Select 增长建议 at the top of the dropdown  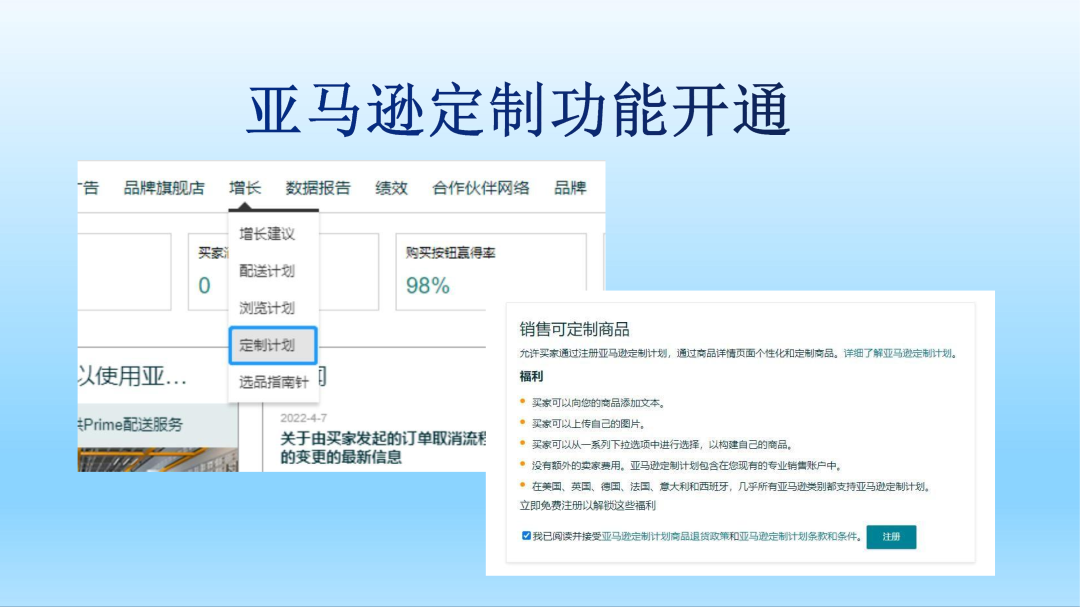click(x=271, y=233)
